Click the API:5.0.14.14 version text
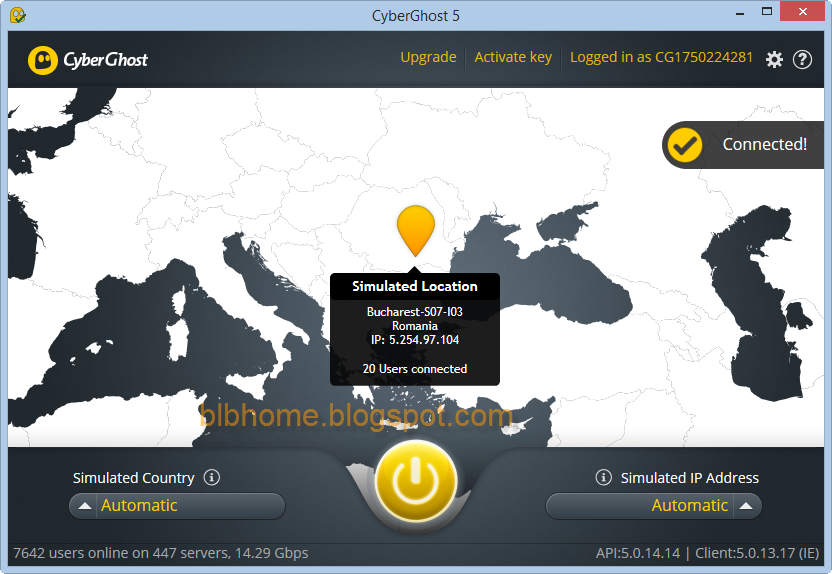Image resolution: width=832 pixels, height=574 pixels. point(638,553)
